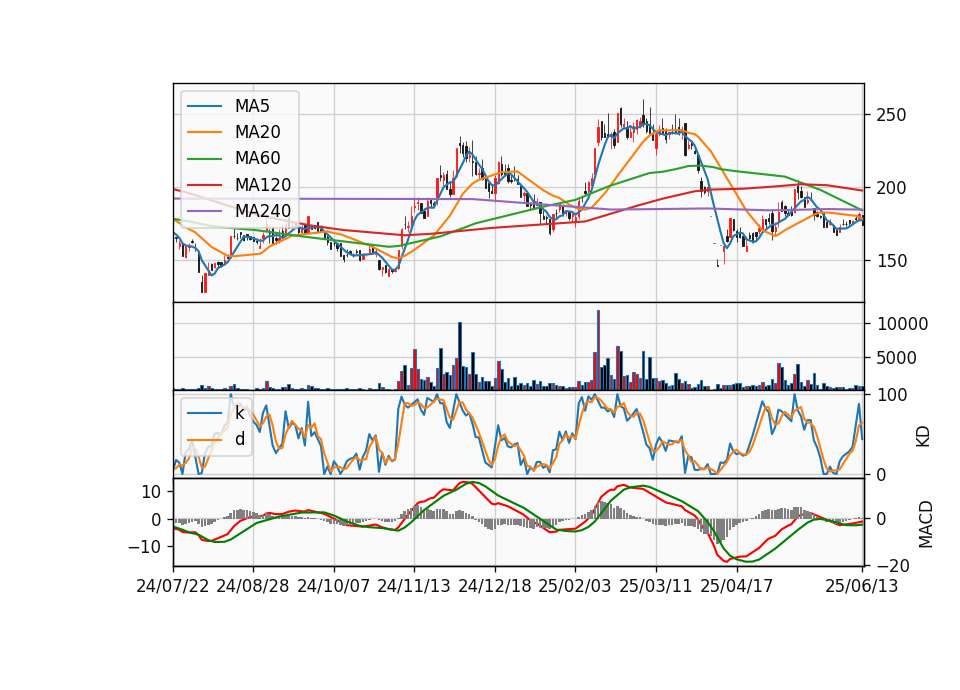Click the d legend label in KD panel
960x690 pixels.
coord(239,439)
